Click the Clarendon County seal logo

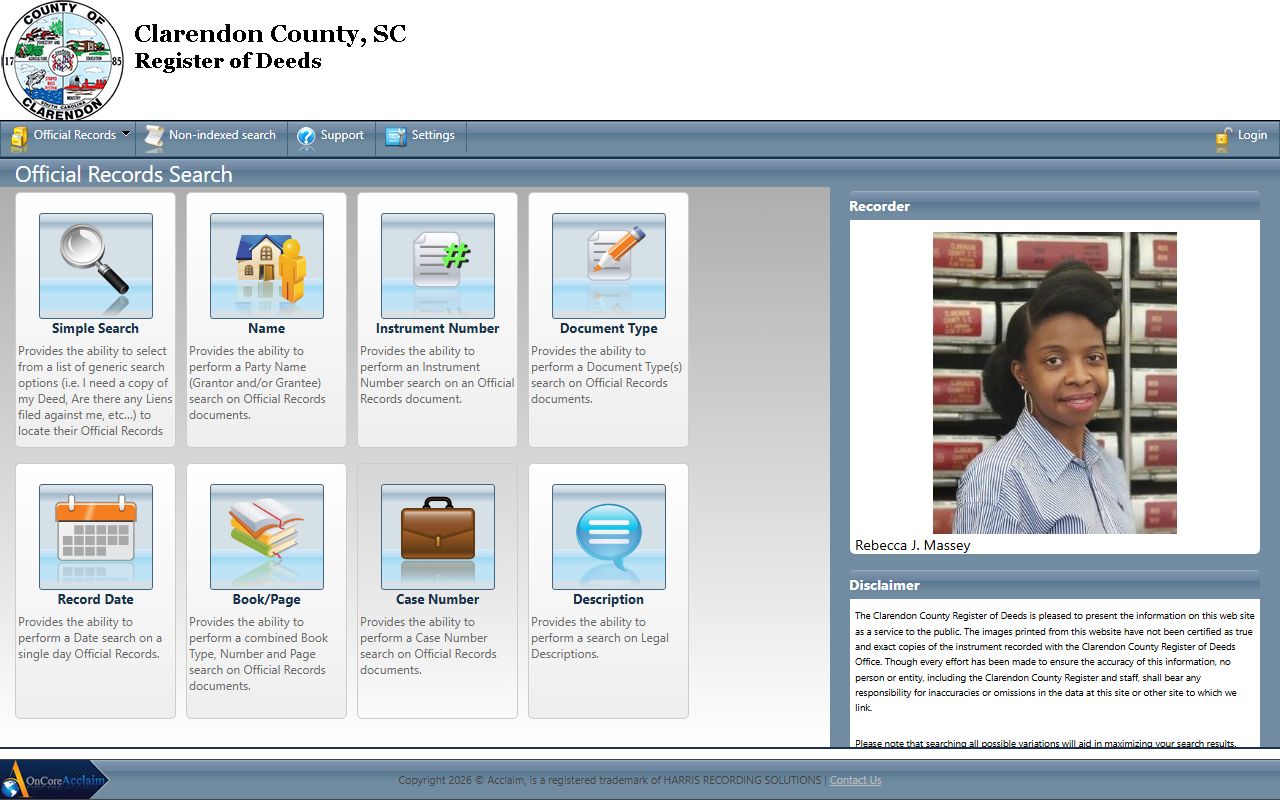coord(63,61)
